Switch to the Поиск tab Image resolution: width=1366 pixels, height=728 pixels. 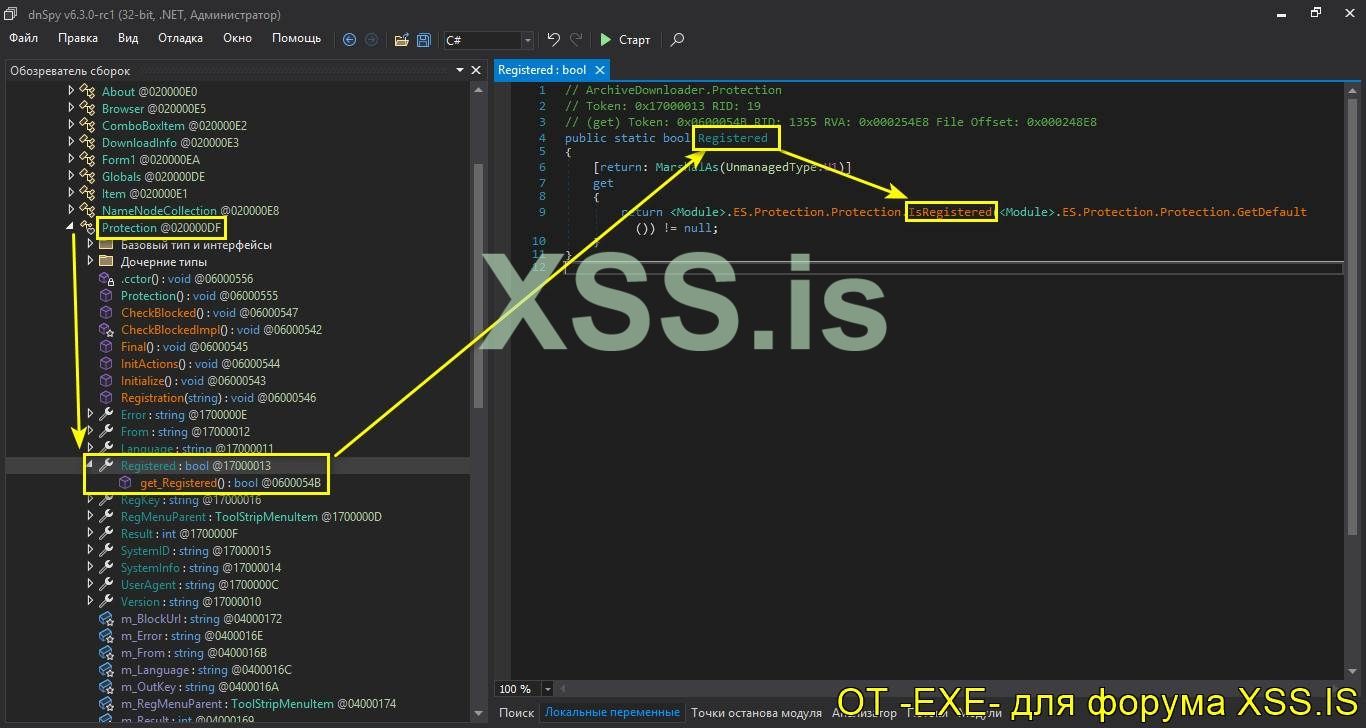click(x=516, y=712)
